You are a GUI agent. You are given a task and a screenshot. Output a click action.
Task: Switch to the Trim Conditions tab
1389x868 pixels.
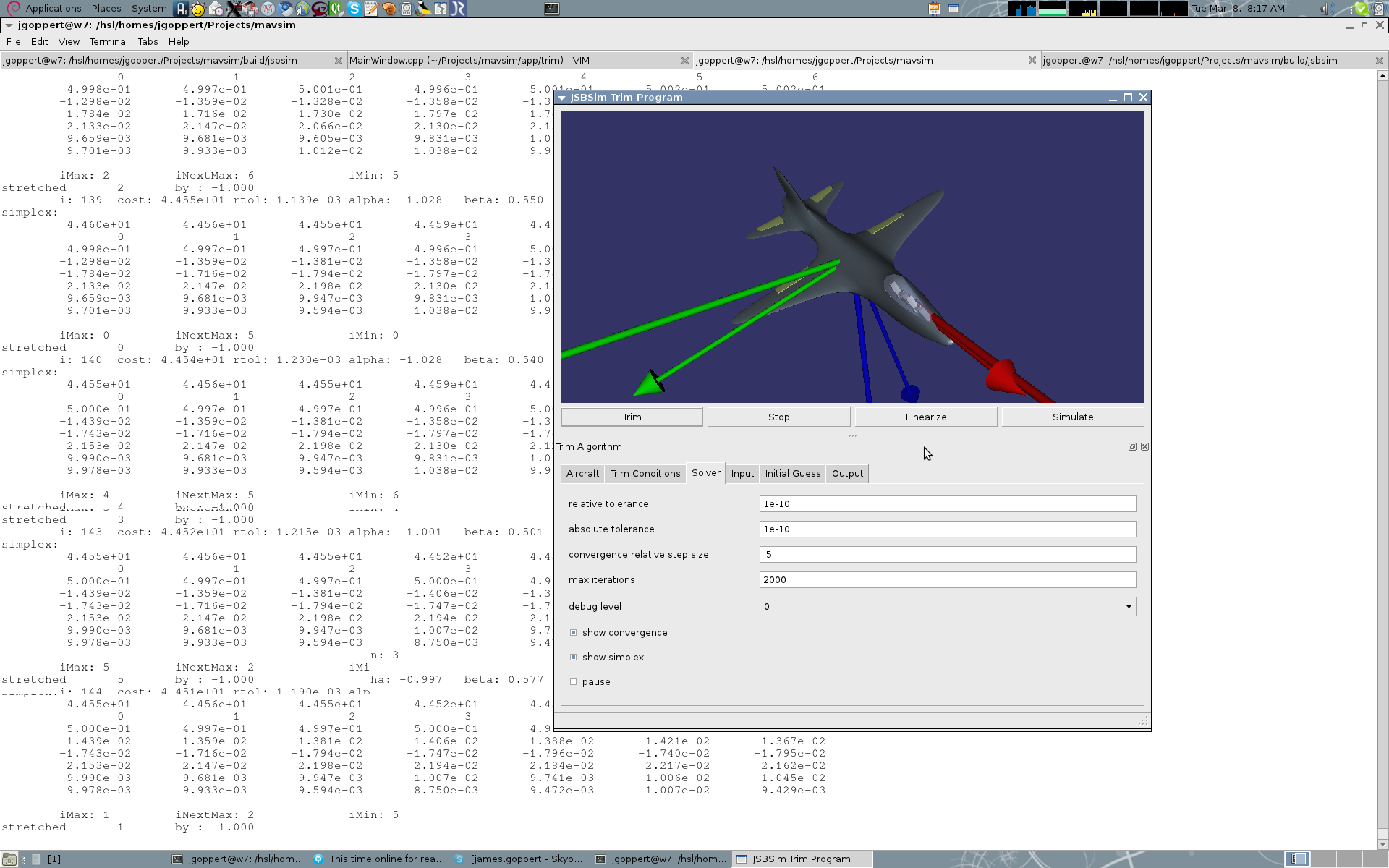(645, 474)
